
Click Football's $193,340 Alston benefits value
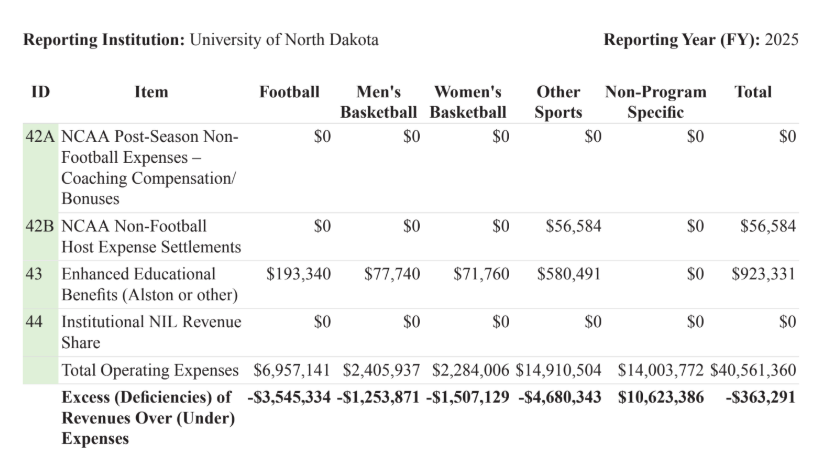(298, 274)
